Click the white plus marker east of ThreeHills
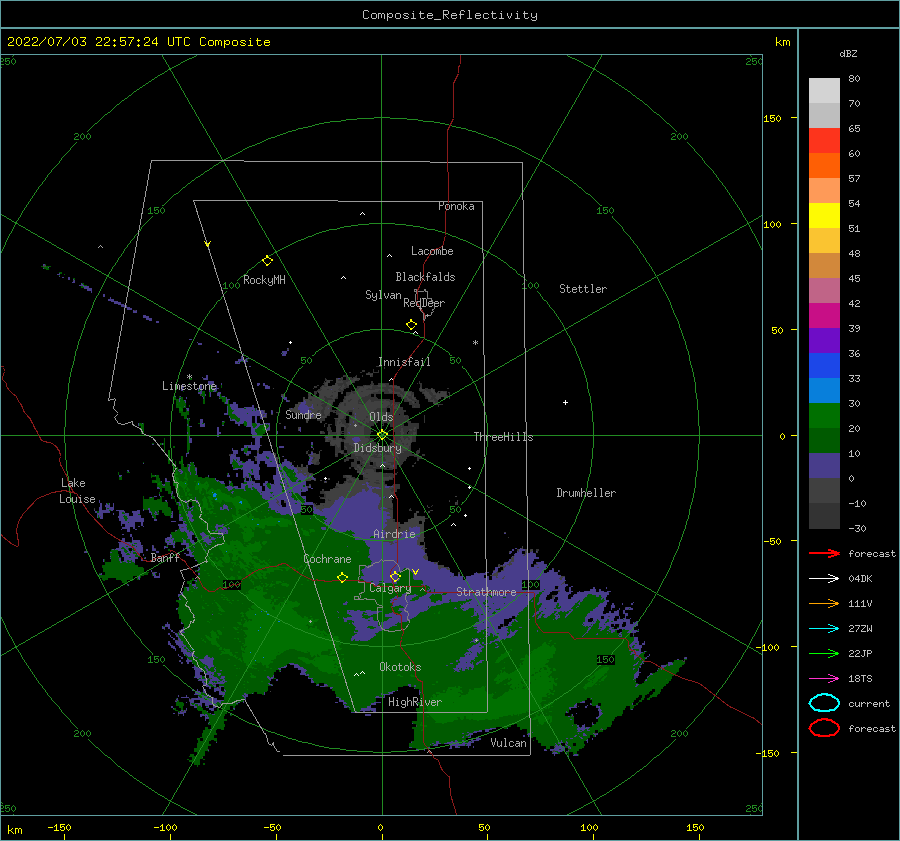Screen dimensions: 900x841 [x=565, y=402]
